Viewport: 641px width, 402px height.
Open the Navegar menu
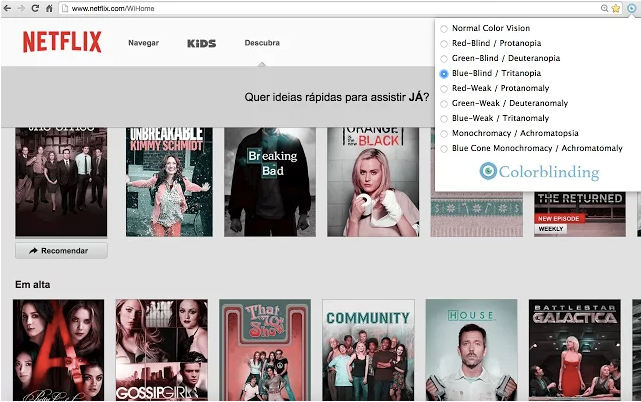point(143,43)
